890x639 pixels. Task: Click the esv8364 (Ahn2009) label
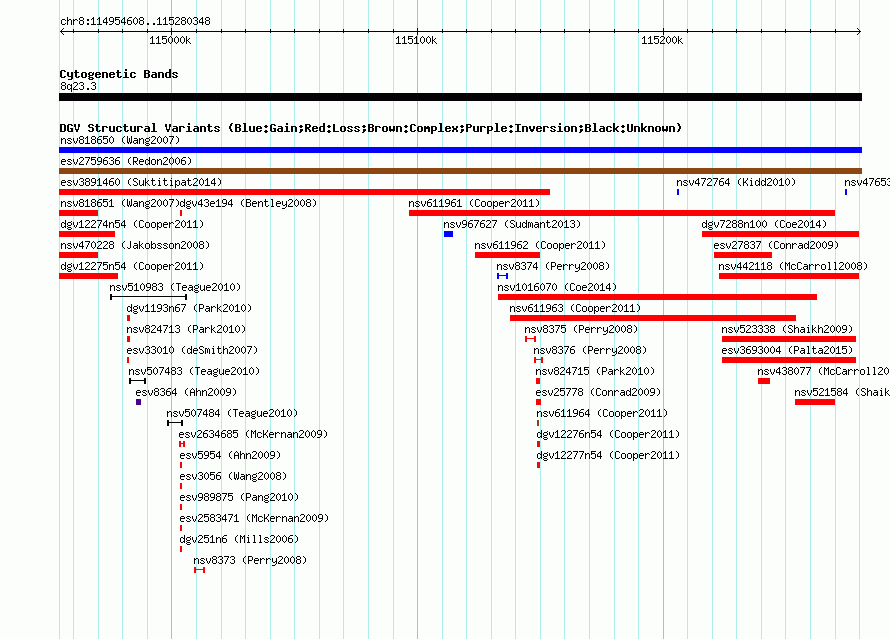186,392
